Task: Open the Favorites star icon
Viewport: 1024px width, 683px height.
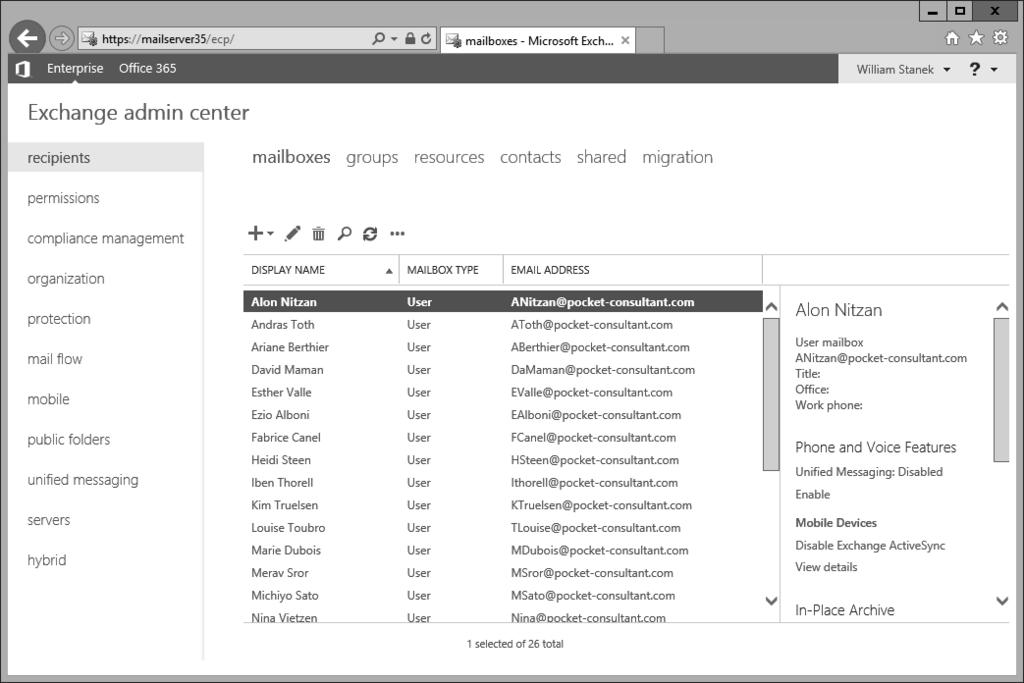Action: tap(976, 38)
